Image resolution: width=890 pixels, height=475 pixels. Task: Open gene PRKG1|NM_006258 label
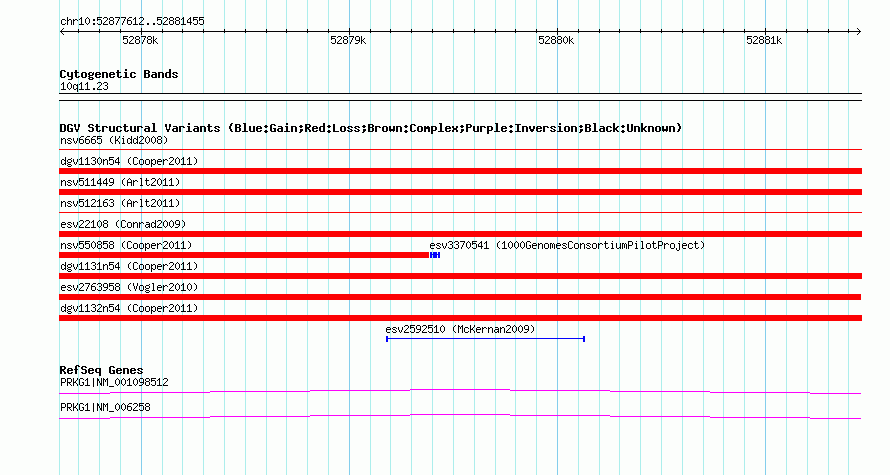coord(105,407)
